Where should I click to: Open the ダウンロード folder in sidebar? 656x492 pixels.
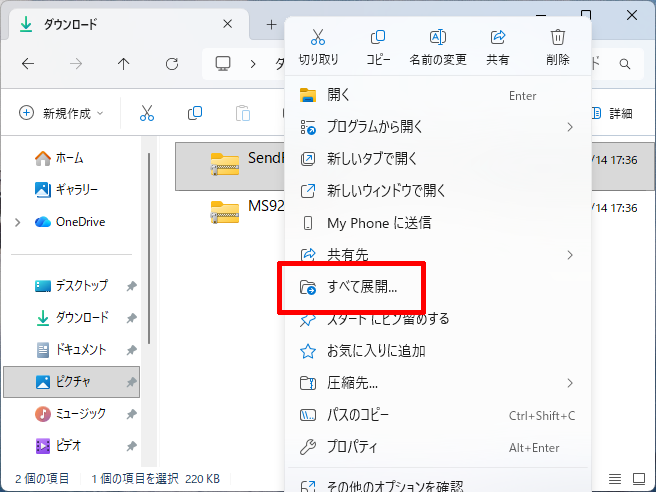(82, 318)
